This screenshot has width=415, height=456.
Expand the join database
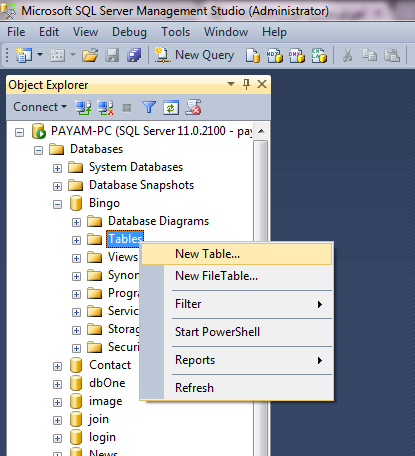(x=57, y=420)
